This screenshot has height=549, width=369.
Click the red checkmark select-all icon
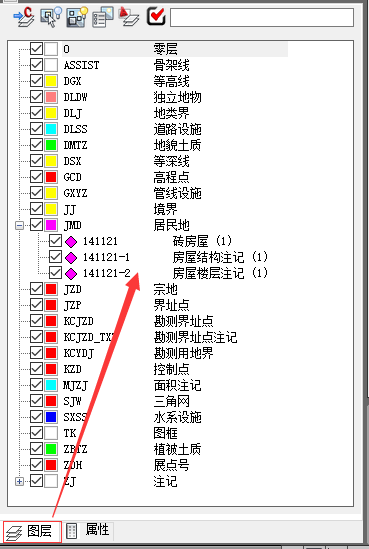156,16
